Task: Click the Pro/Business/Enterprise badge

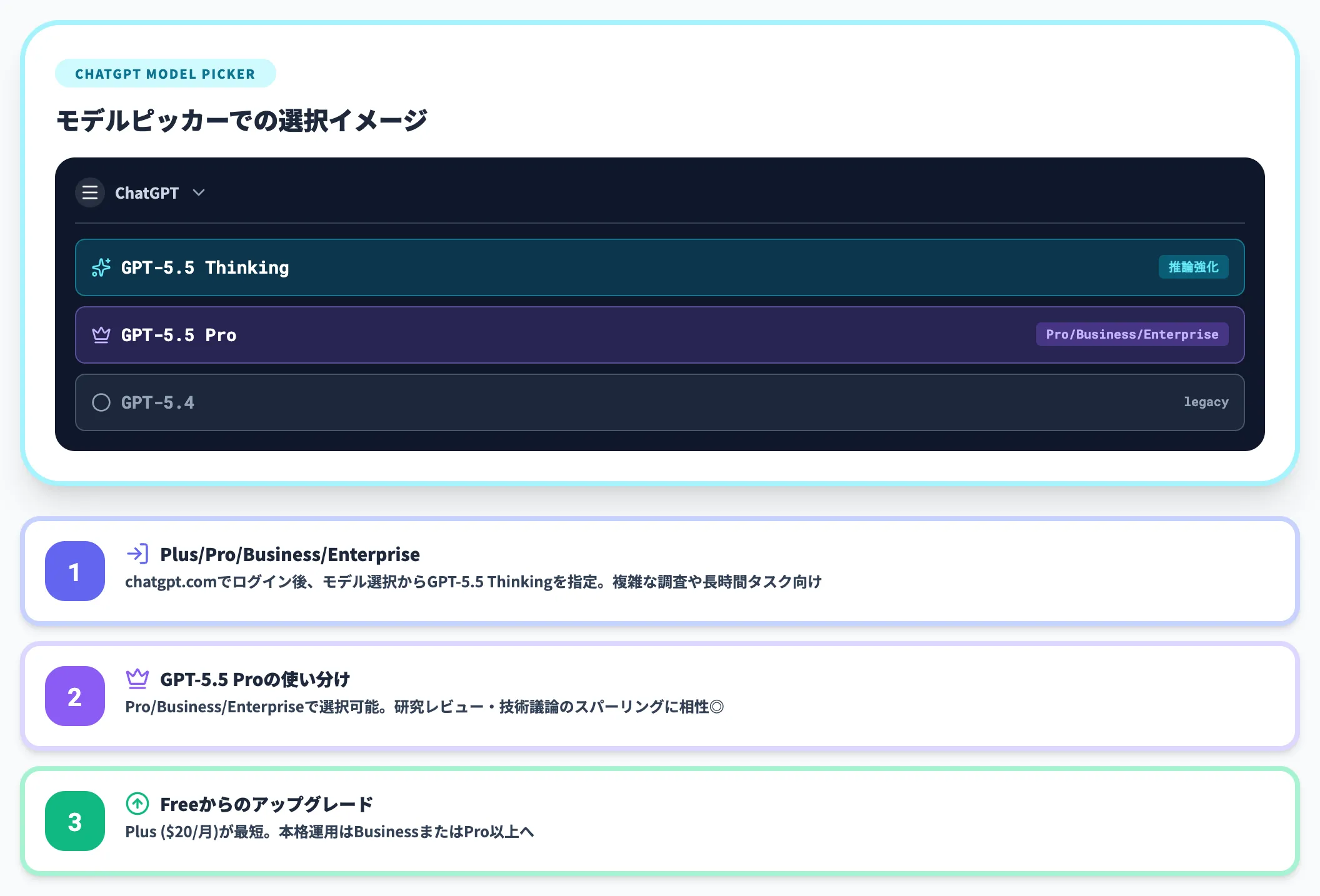Action: click(1132, 334)
